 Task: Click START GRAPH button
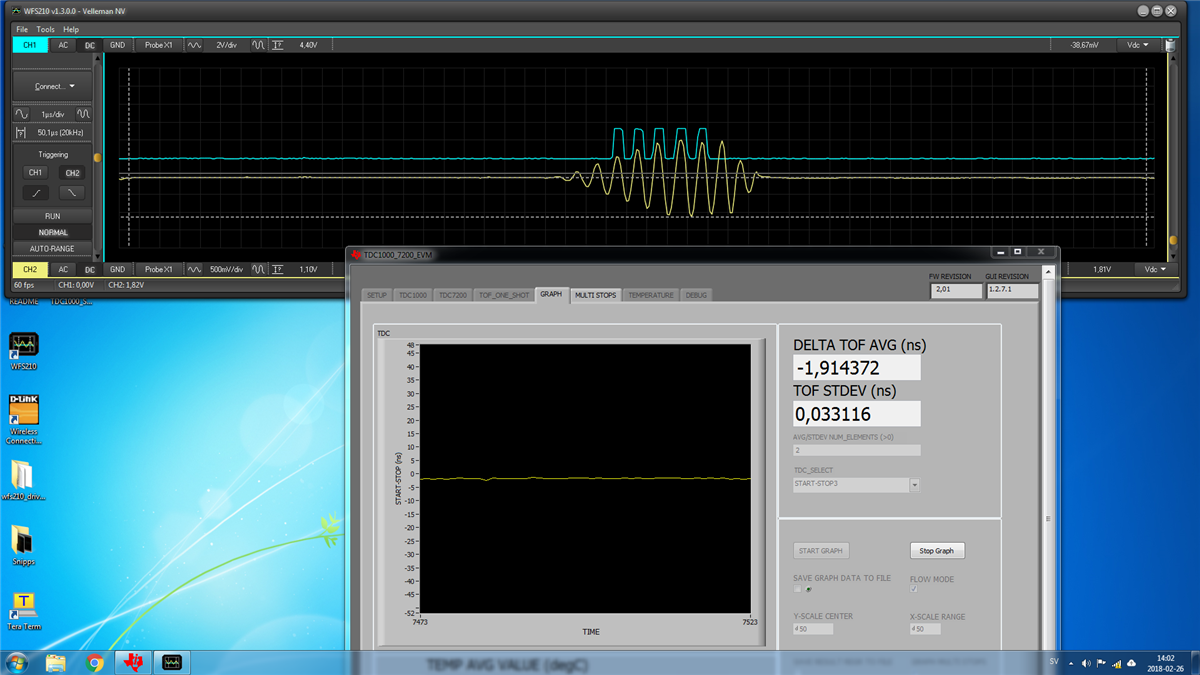(821, 551)
